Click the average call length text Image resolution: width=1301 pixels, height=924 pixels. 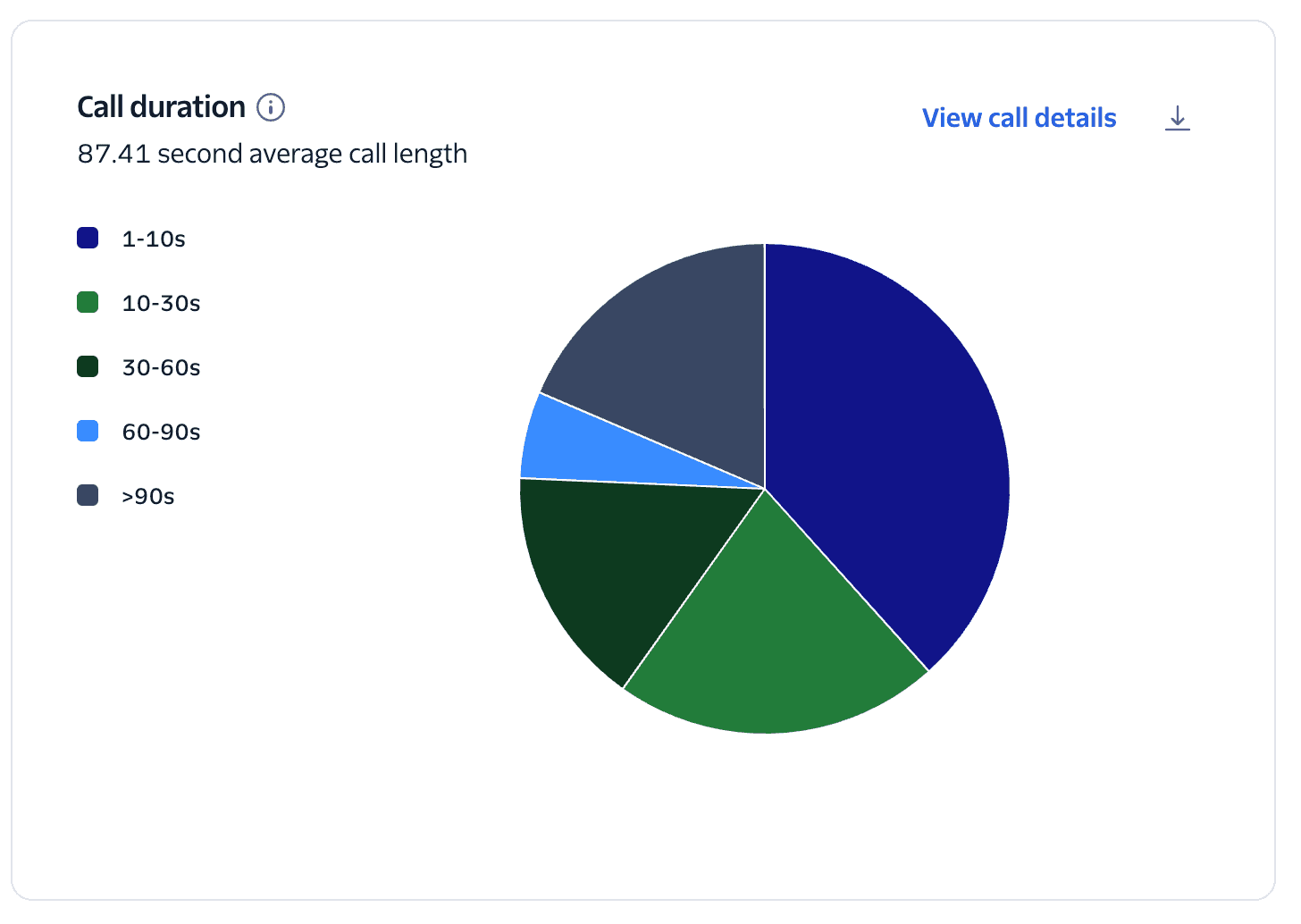tap(272, 153)
